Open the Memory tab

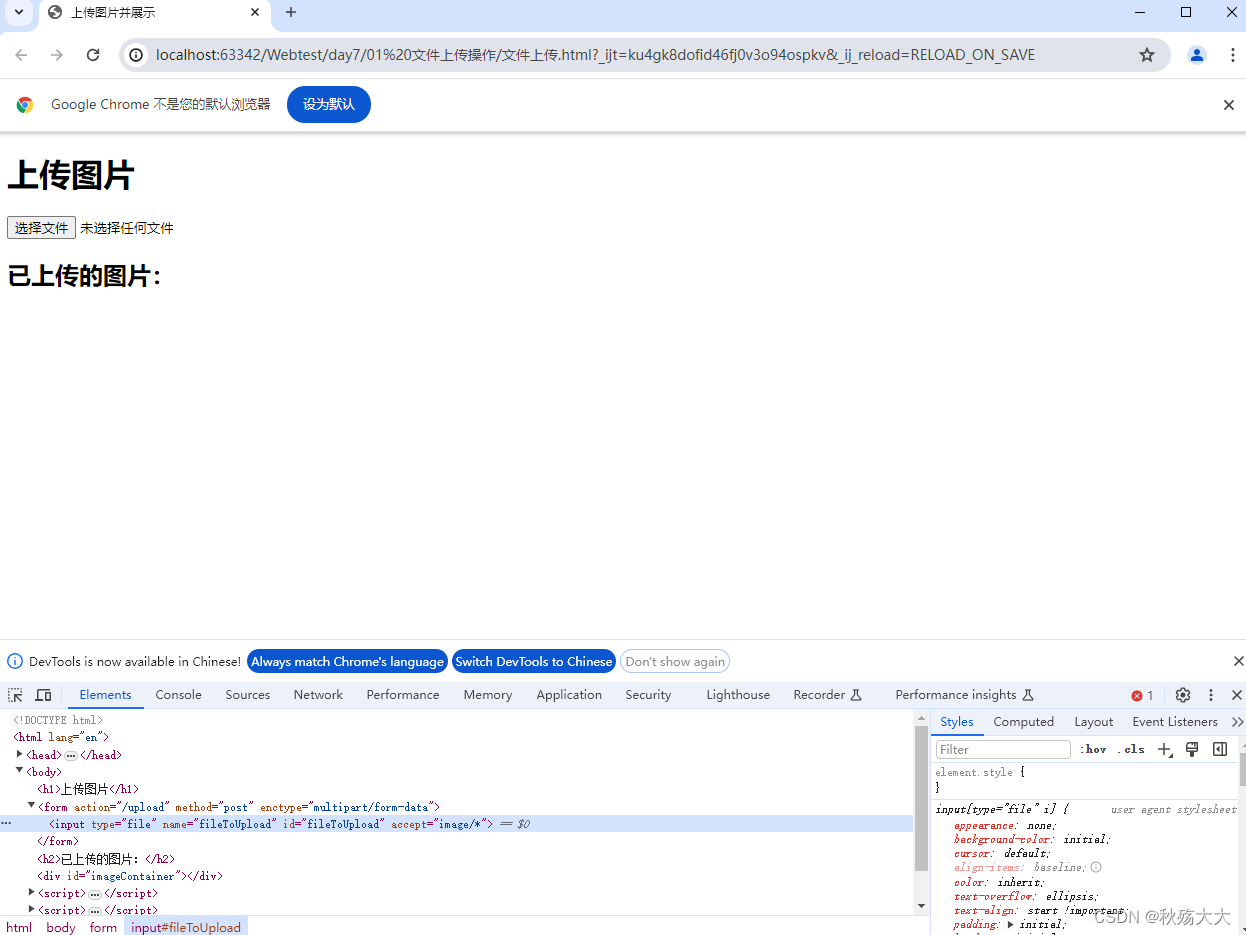coord(488,695)
